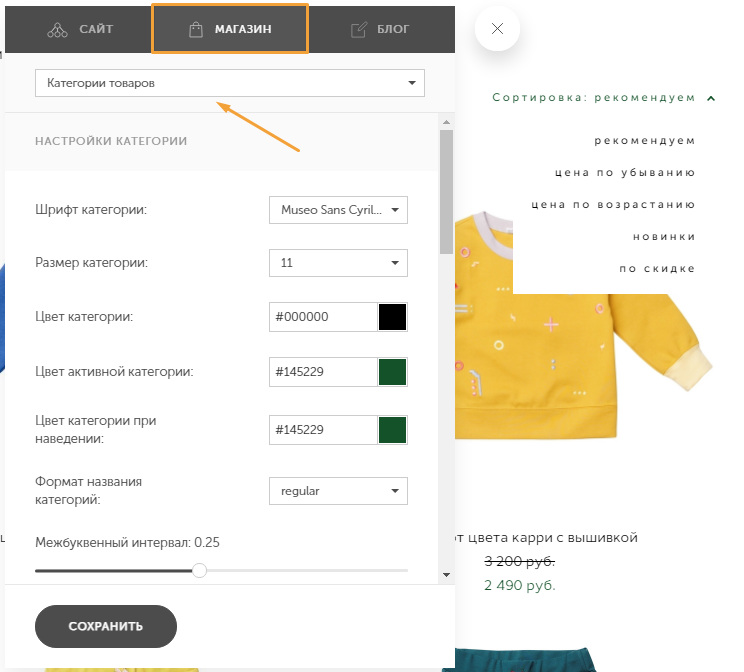Click the green active category color swatch
The image size is (744, 672).
(x=392, y=372)
